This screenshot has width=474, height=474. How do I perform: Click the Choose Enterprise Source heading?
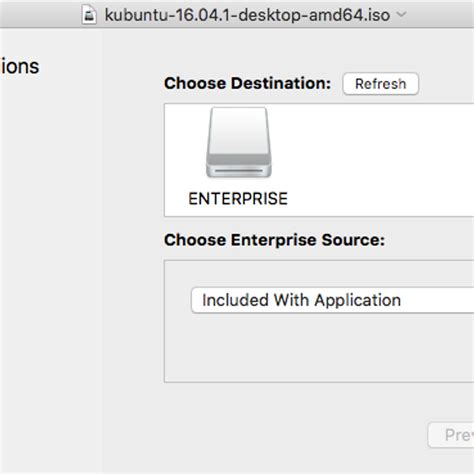tap(274, 240)
